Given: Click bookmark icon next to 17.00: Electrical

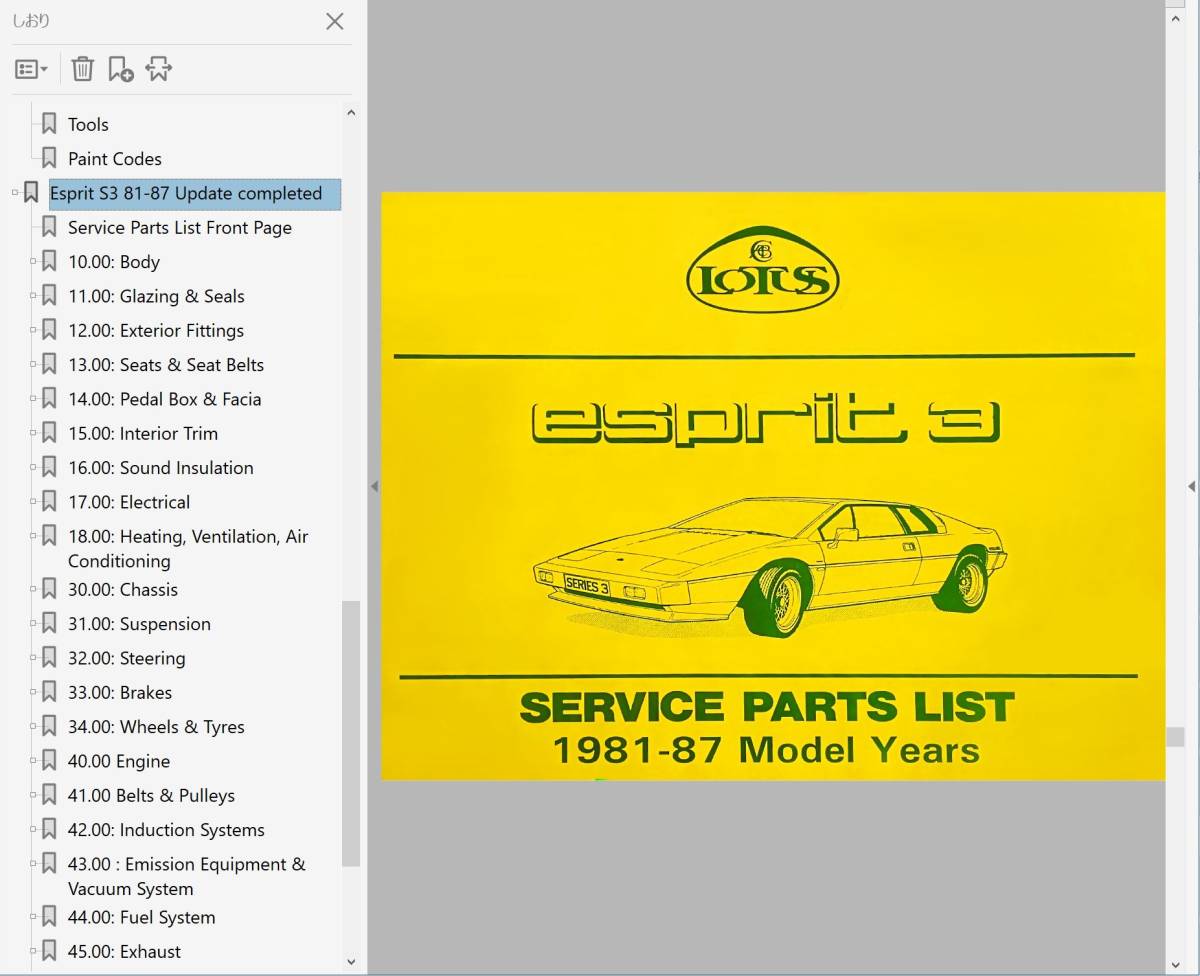Looking at the screenshot, I should (49, 502).
